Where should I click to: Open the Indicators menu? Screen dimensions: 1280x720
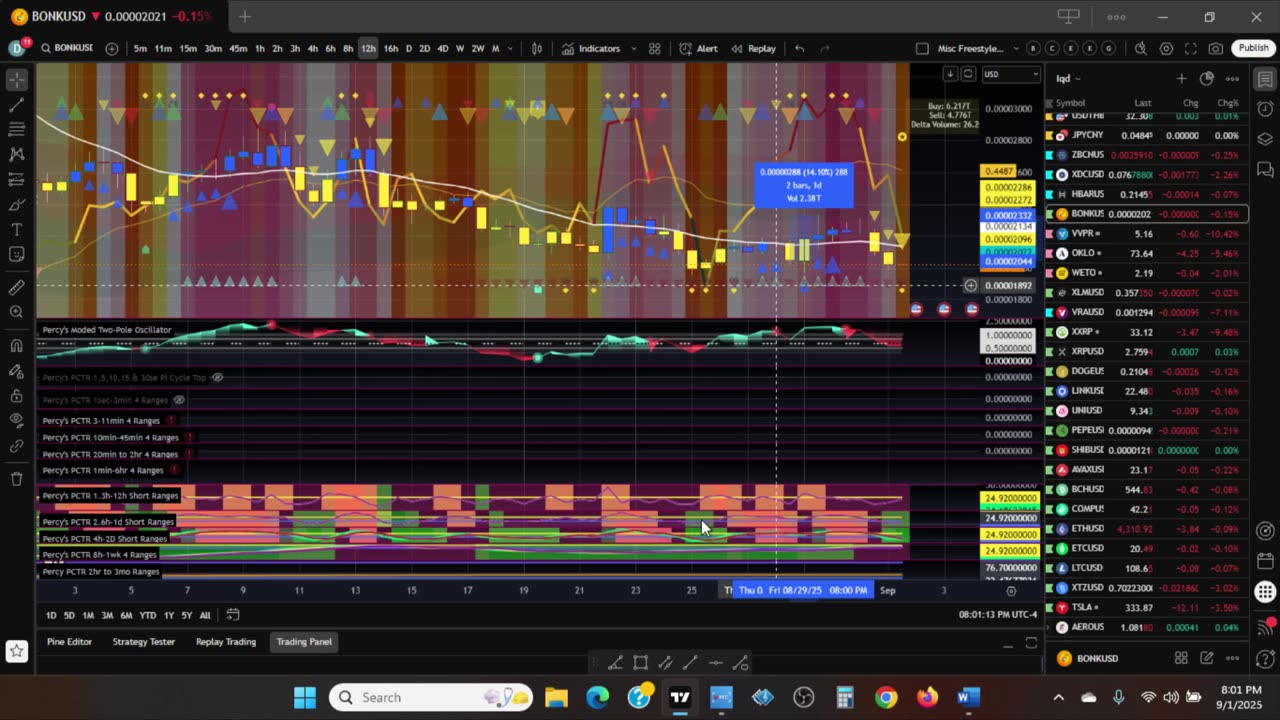(590, 48)
